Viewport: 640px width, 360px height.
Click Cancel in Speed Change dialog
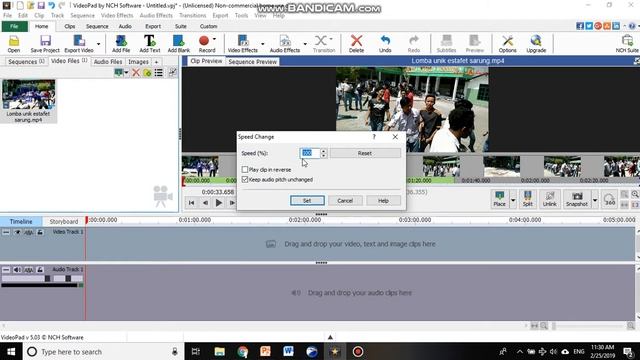point(345,200)
